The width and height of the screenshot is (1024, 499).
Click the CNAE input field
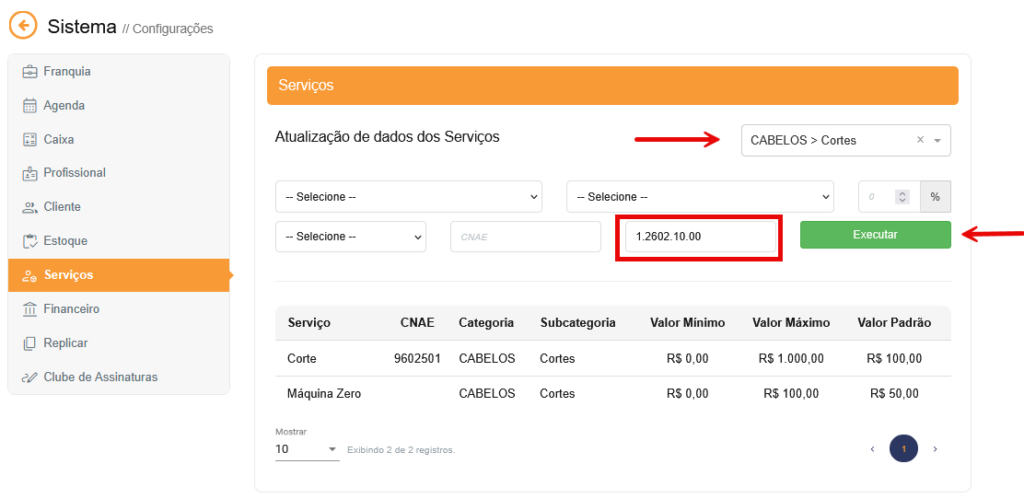tap(526, 236)
